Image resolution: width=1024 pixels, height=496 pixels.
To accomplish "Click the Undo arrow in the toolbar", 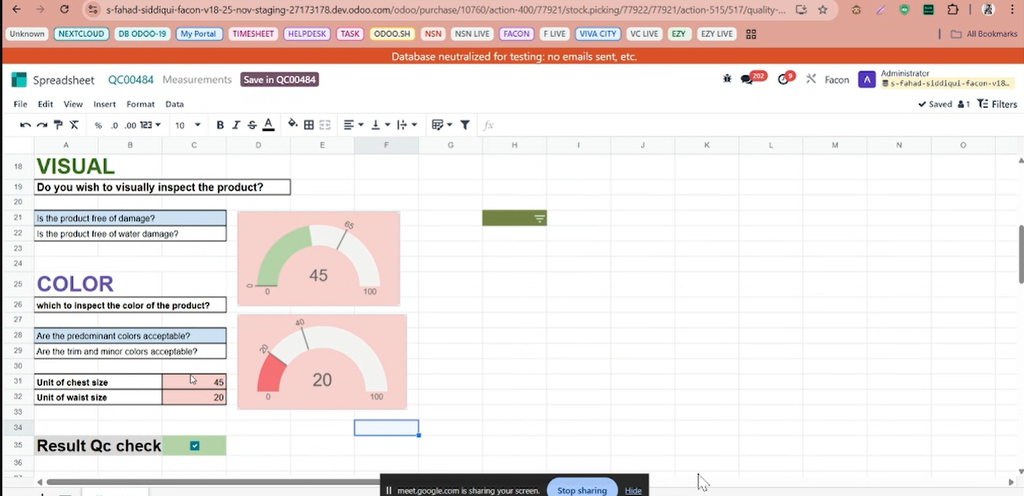I will pyautogui.click(x=25, y=125).
